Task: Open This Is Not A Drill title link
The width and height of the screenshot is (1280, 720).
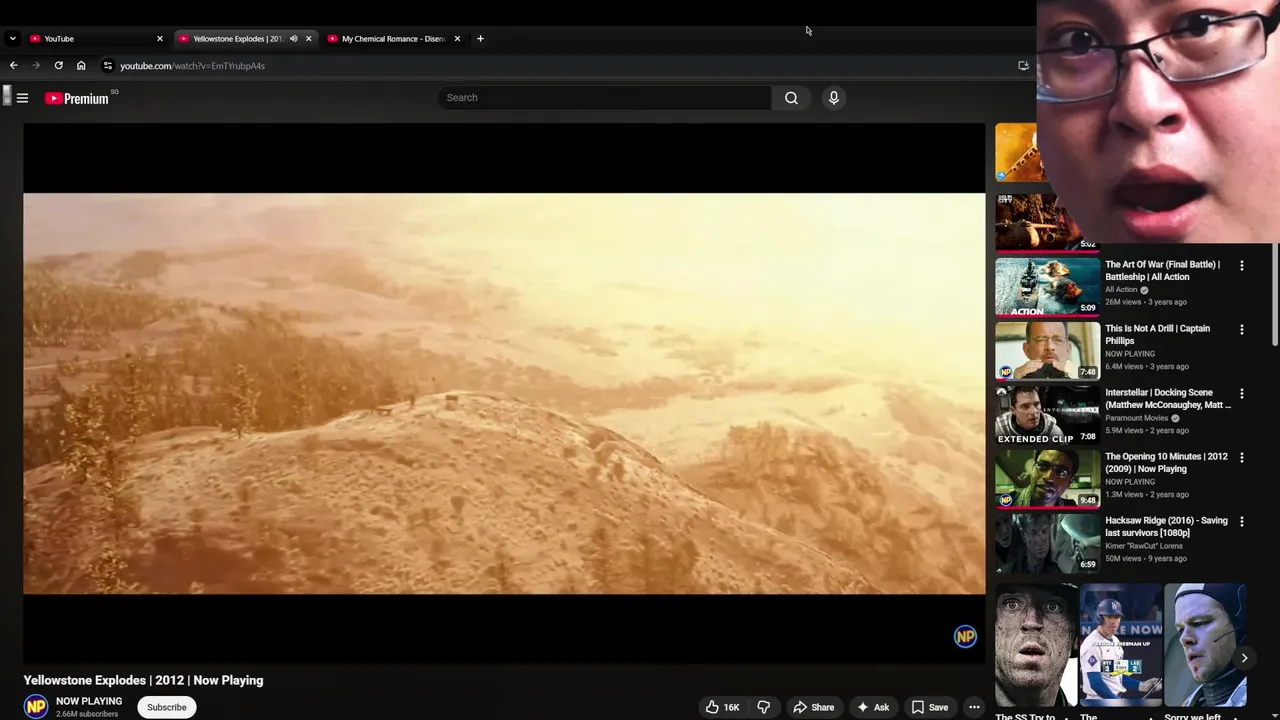Action: coord(1157,334)
